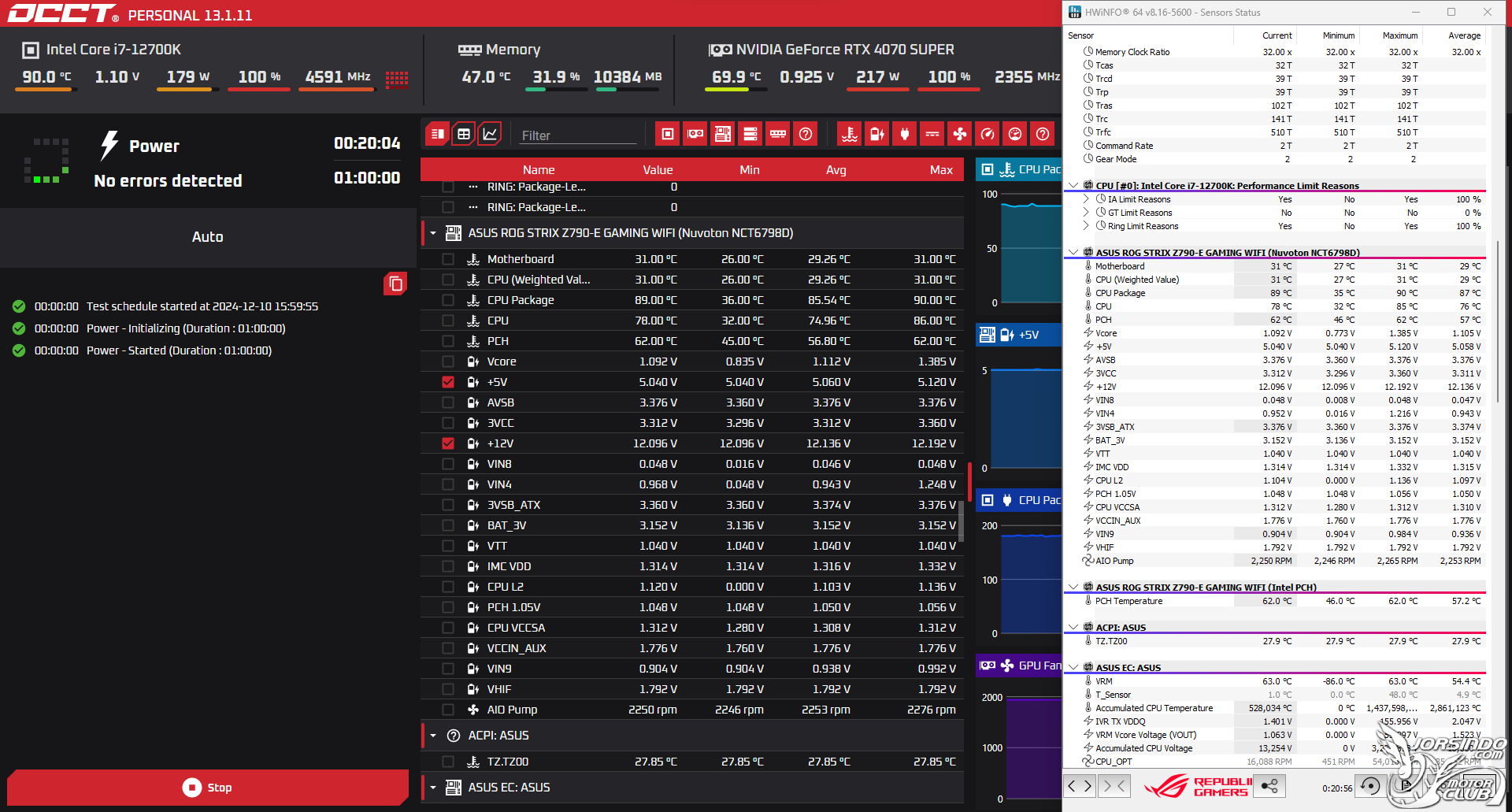The width and height of the screenshot is (1512, 812).
Task: Filter sensors by voltage battery icon
Action: coord(877,134)
